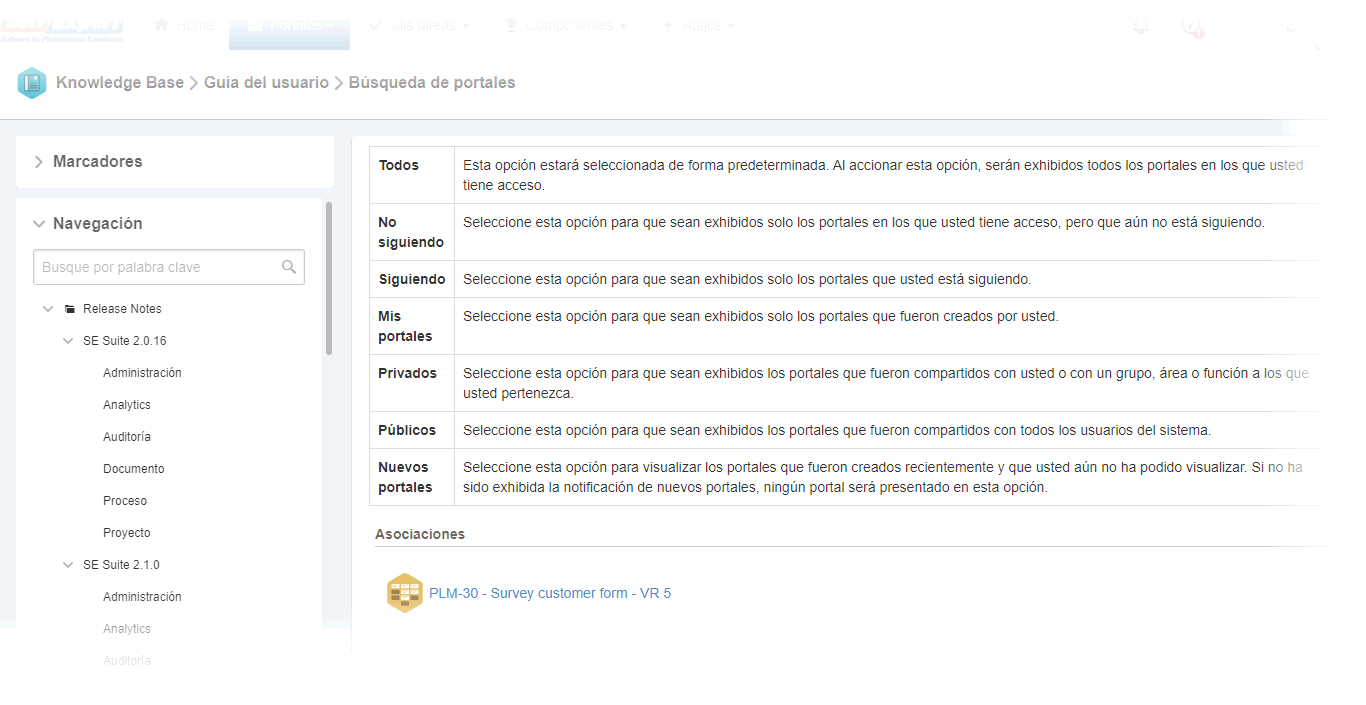Viewport: 1366px width, 705px height.
Task: Collapse the SE Suite 2.1.0 node
Action: coord(68,565)
